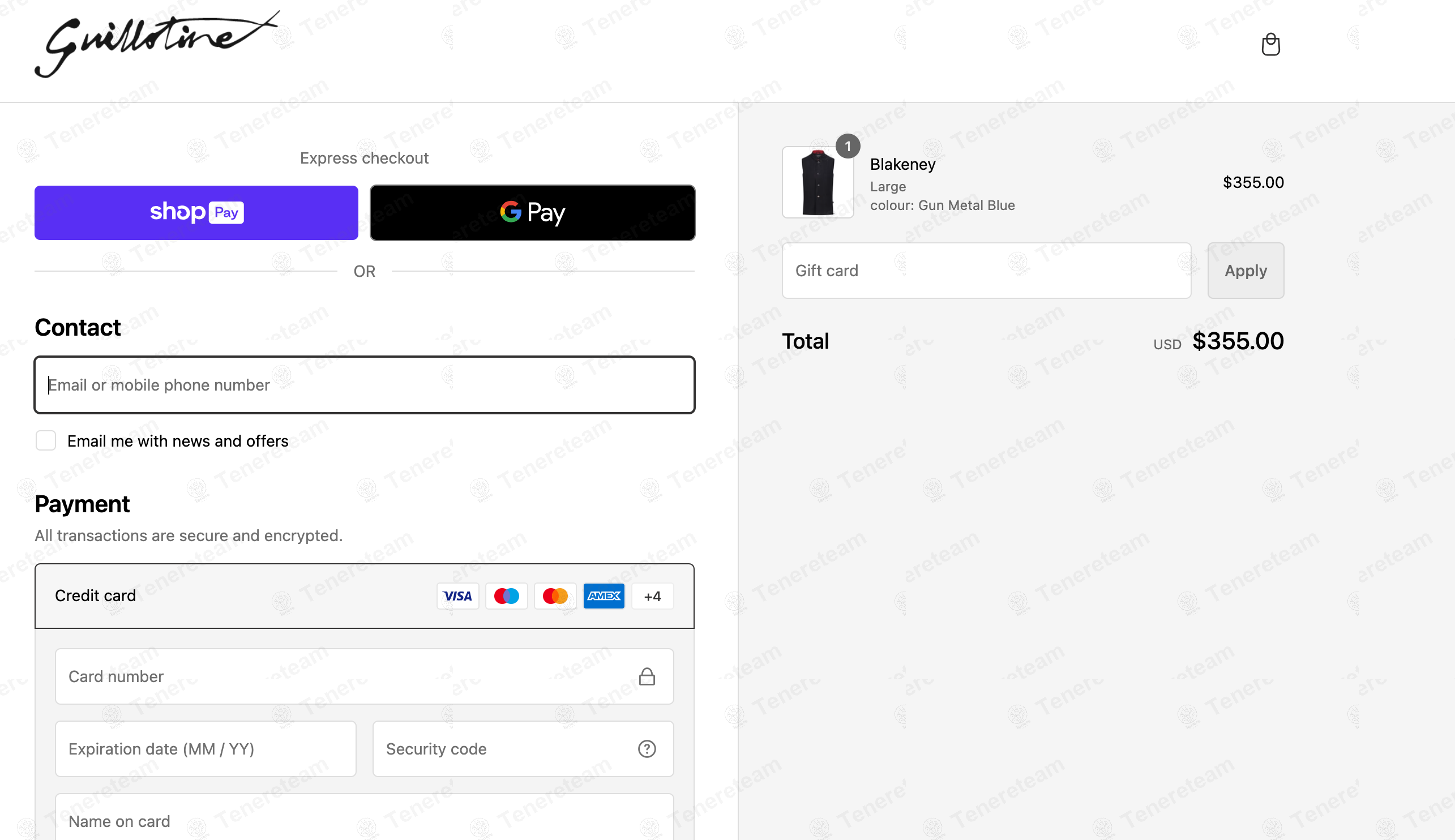Focus the Gift card input field
The width and height of the screenshot is (1455, 840).
coord(986,271)
